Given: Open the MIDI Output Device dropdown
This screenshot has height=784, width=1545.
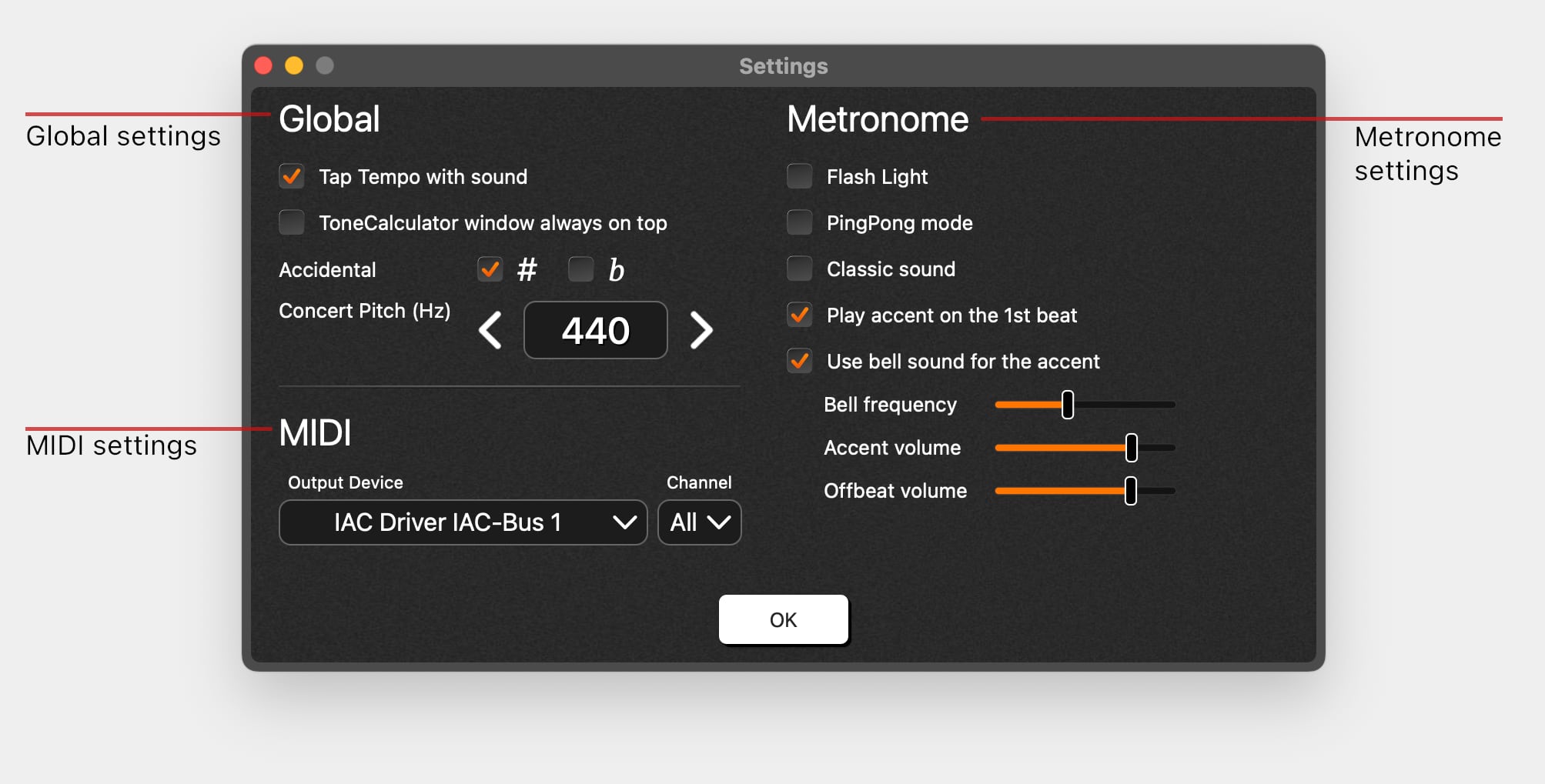Looking at the screenshot, I should pos(463,522).
